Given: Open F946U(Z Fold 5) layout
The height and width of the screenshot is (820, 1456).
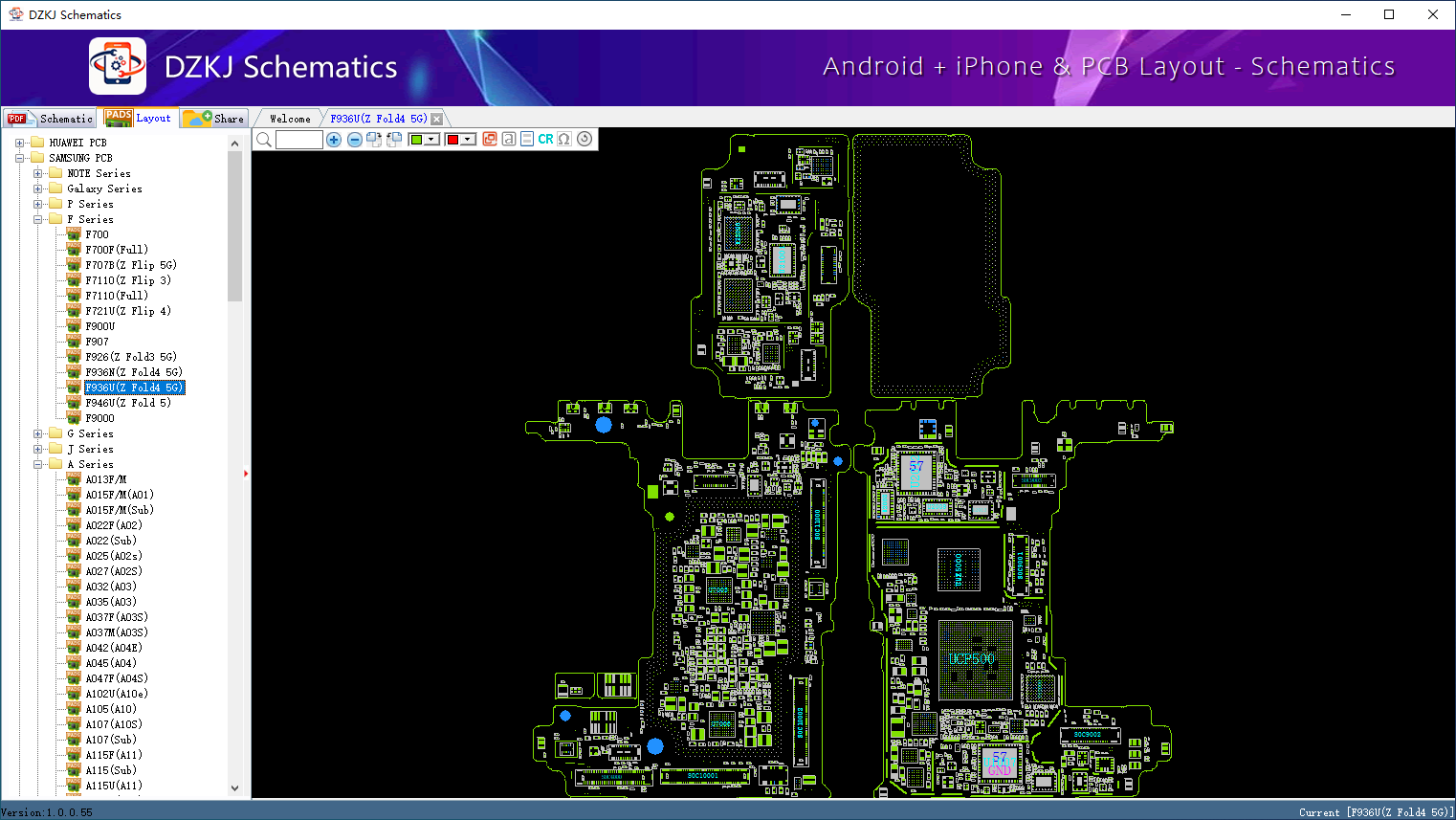Looking at the screenshot, I should [128, 403].
